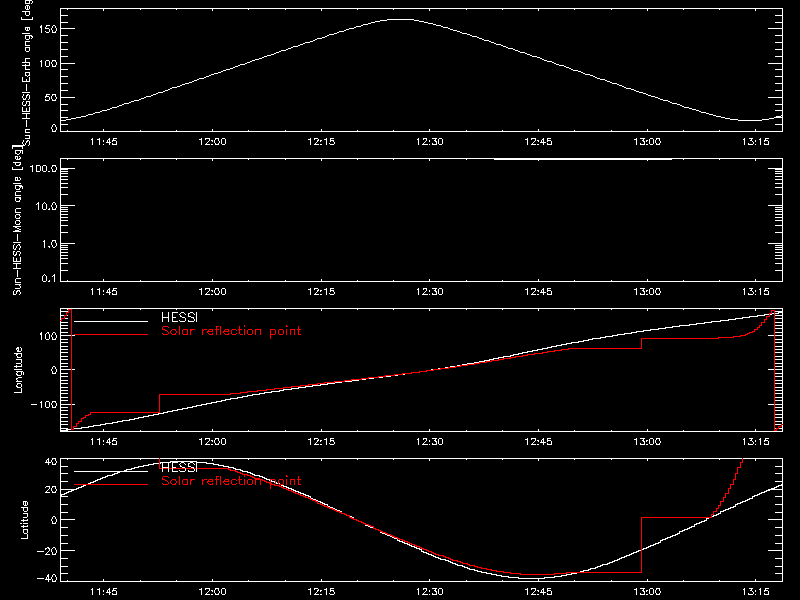The height and width of the screenshot is (600, 800).
Task: Click 12:15 time label under Earth angle plot
Action: (321, 142)
